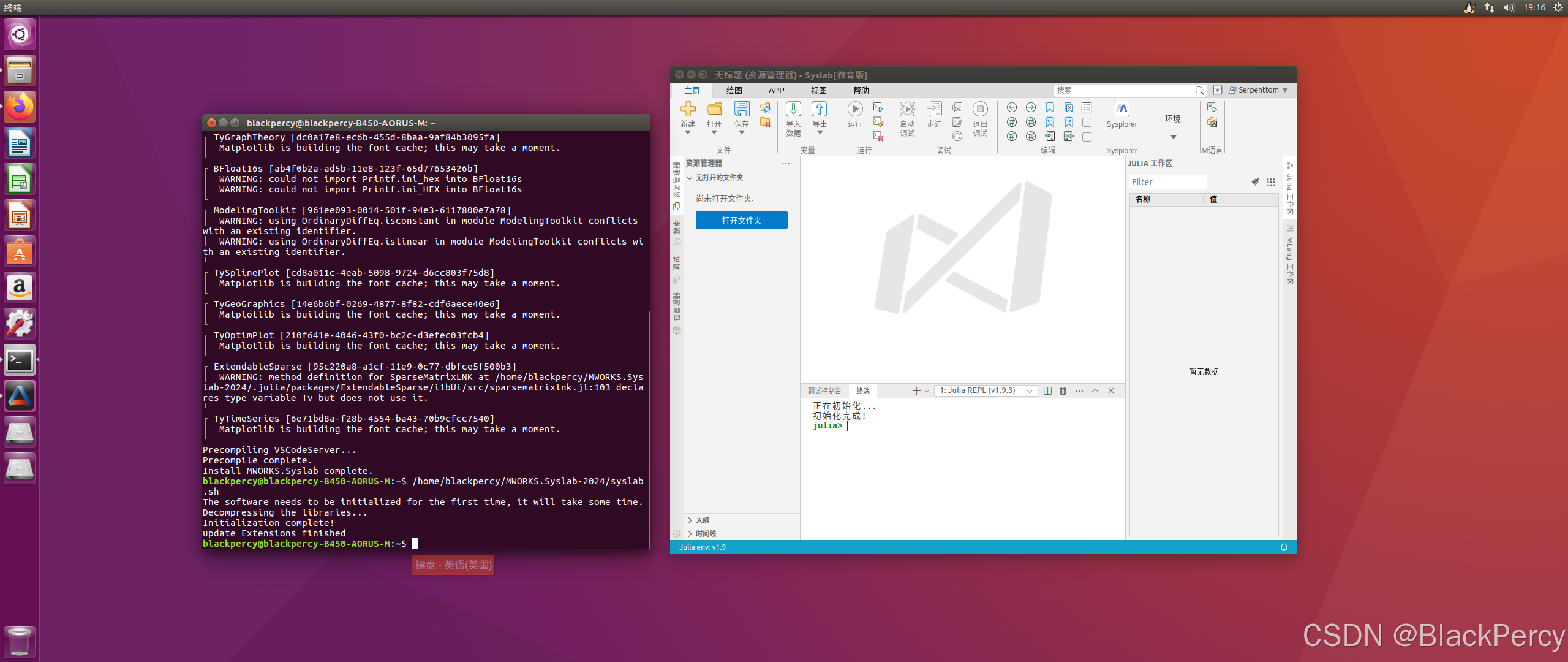Select the 终端 panel tab
Screen dimensions: 1568x662
click(863, 391)
